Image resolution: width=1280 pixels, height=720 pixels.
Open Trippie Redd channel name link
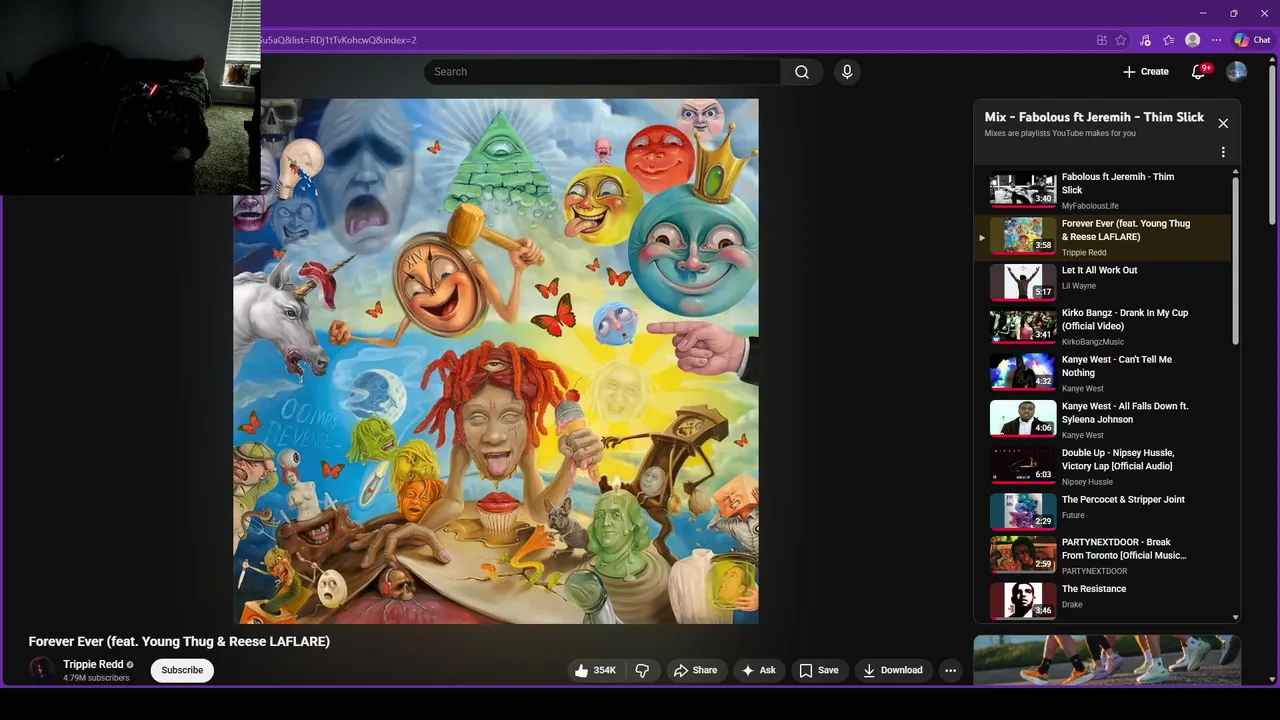(x=93, y=664)
